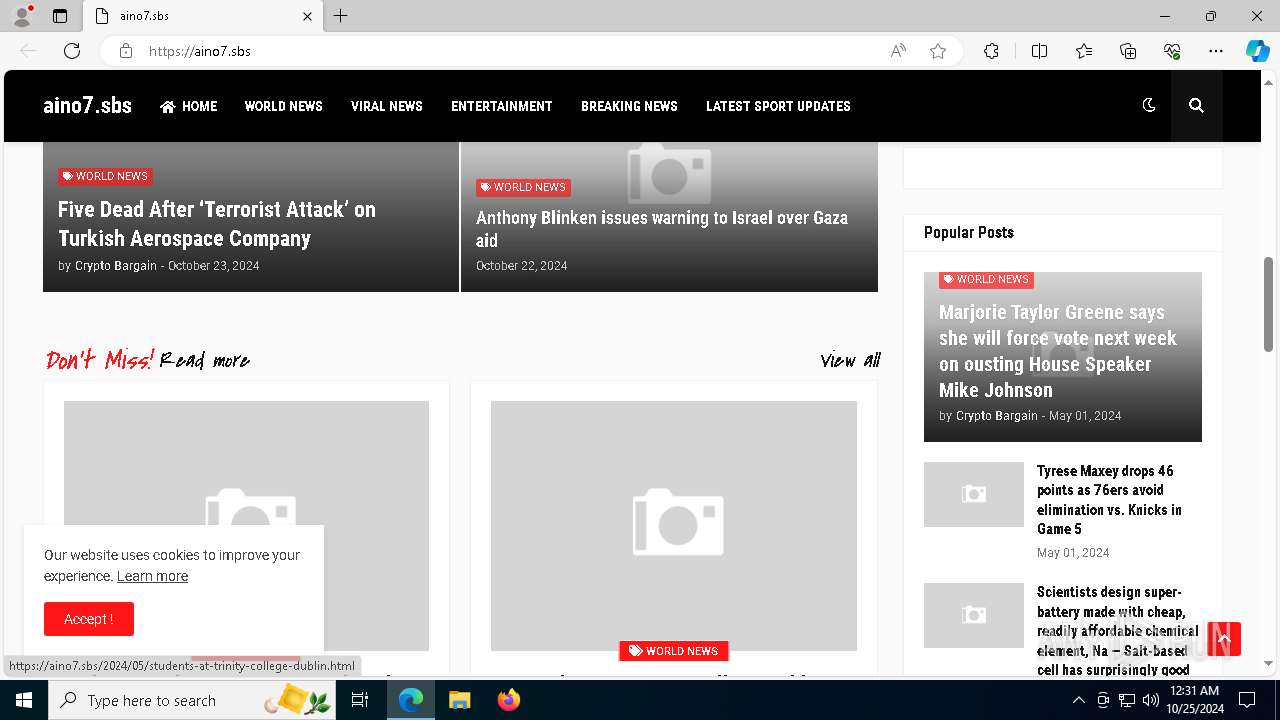Open Learn more cookie link

[x=152, y=576]
